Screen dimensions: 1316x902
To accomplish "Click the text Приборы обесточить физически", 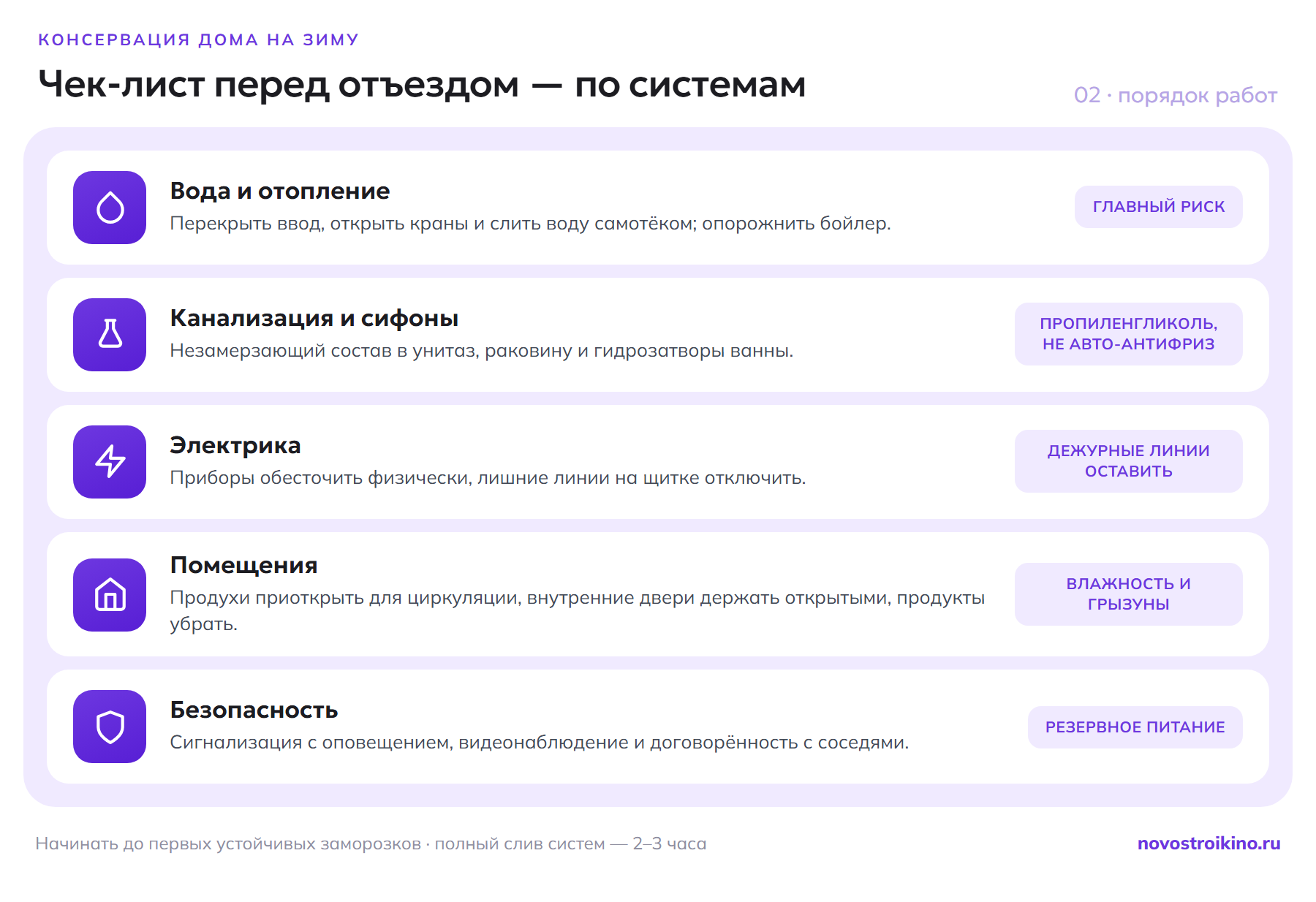I will pos(322,478).
